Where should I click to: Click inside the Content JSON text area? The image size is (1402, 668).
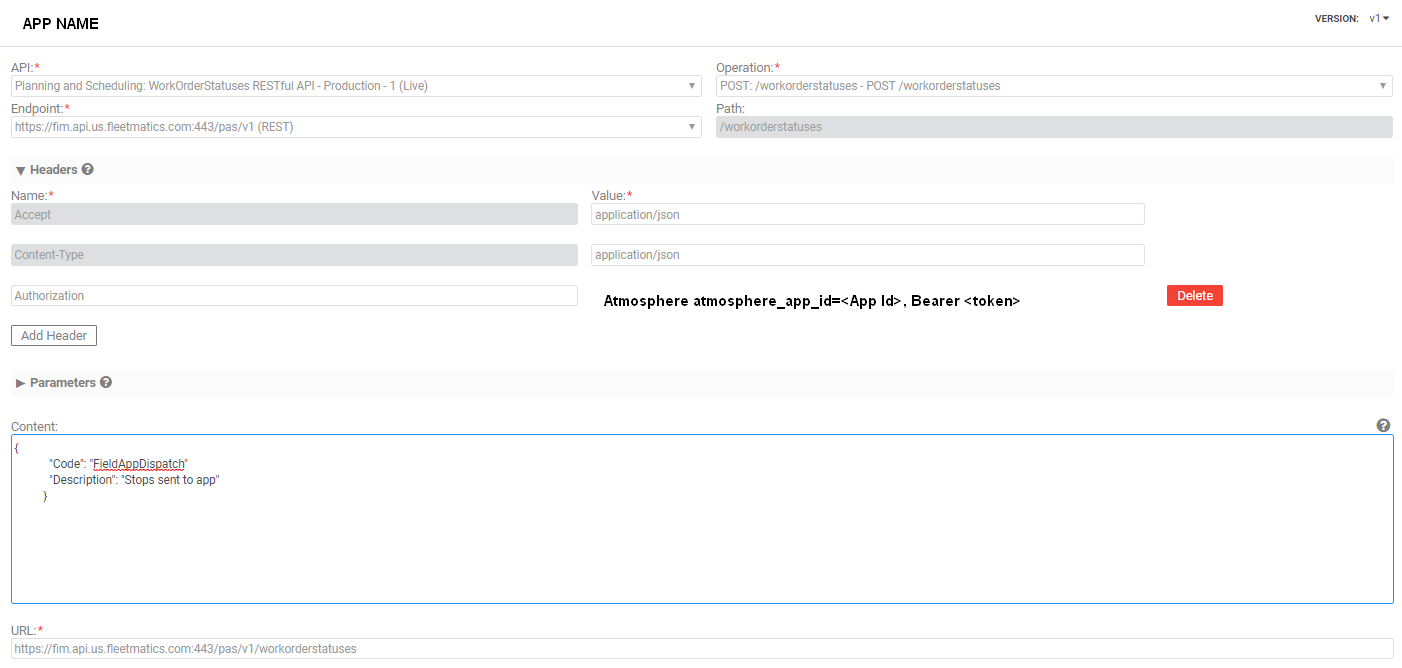pyautogui.click(x=700, y=540)
